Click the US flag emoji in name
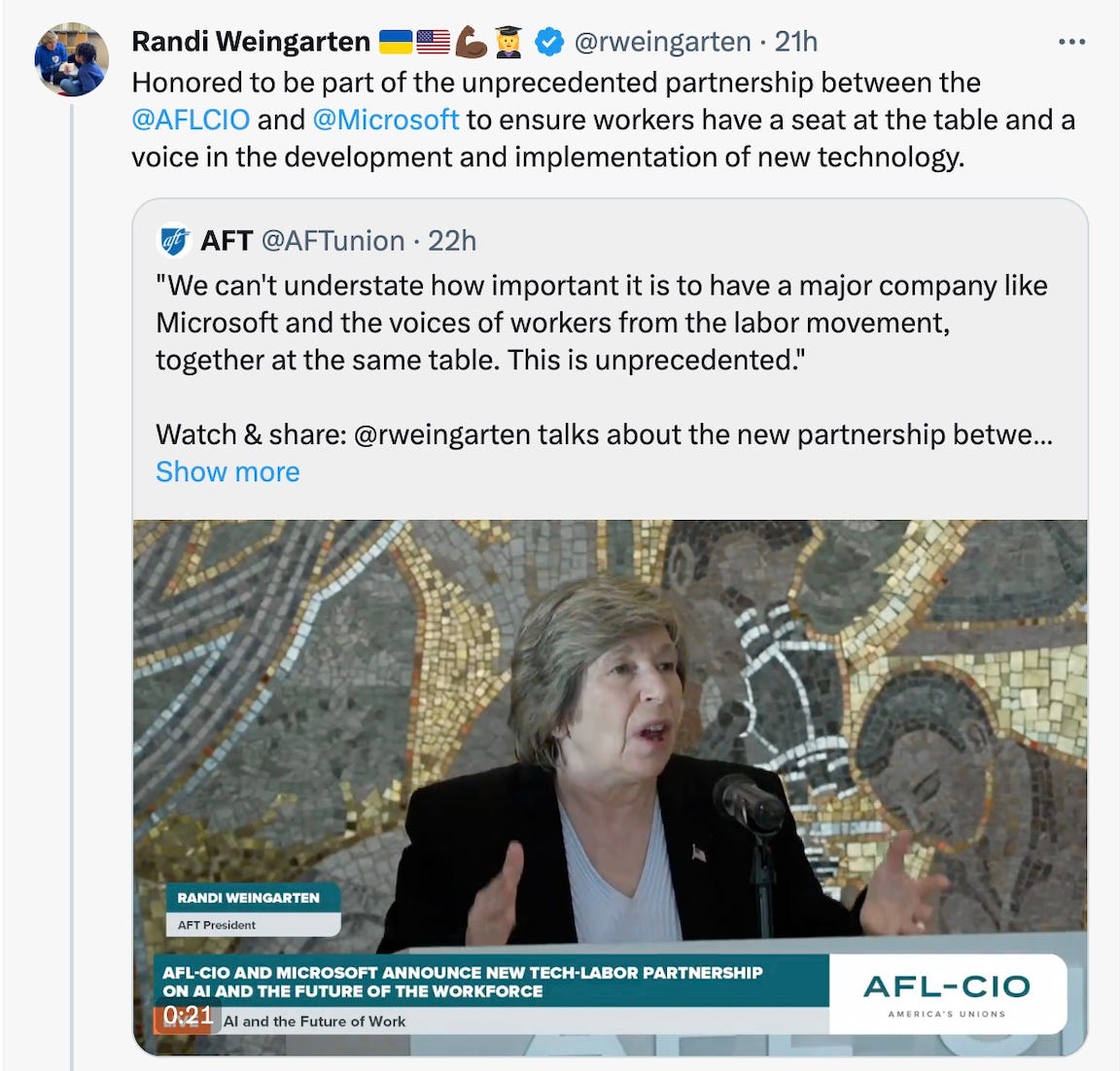The height and width of the screenshot is (1071, 1120). (433, 42)
